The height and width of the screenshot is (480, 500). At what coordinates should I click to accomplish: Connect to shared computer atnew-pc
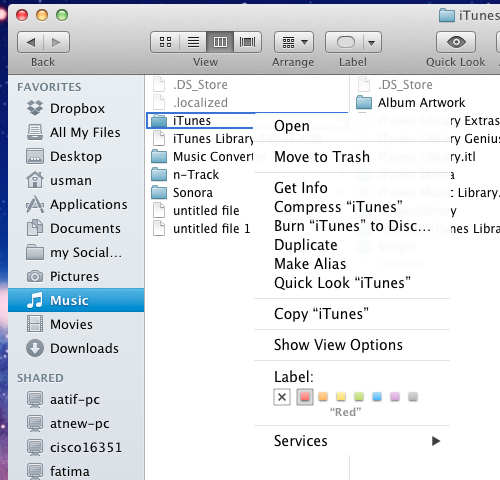(76, 423)
